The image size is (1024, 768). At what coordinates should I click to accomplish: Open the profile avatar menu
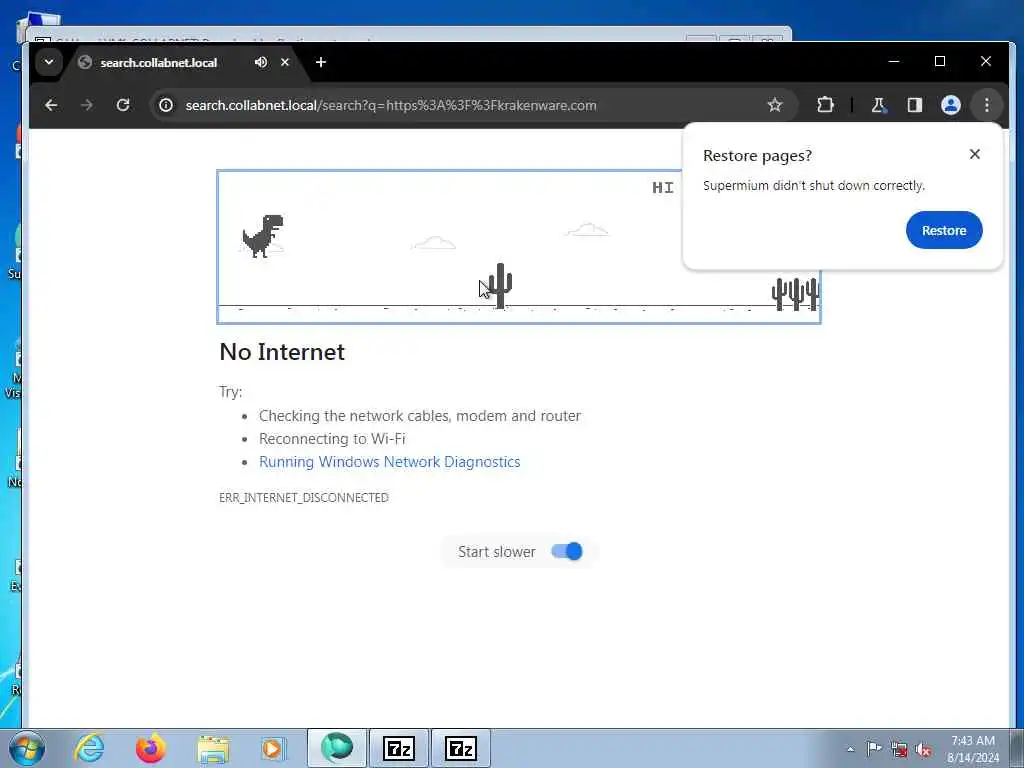click(x=951, y=105)
